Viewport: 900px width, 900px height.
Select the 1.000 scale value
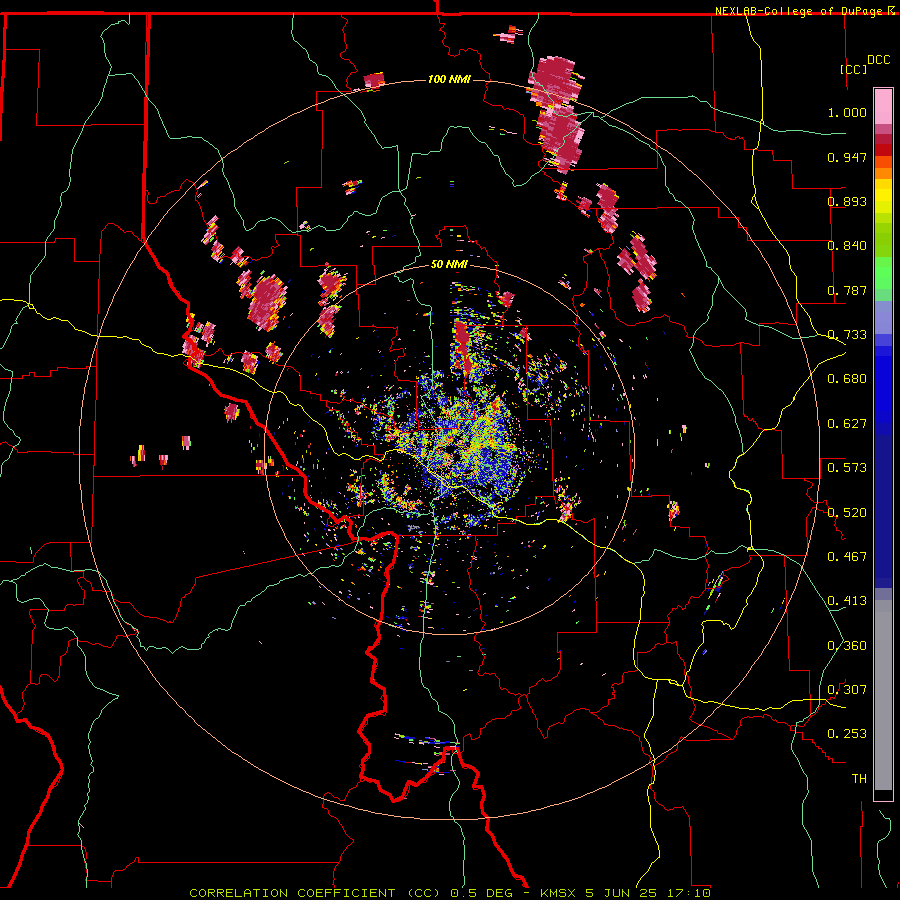(x=847, y=112)
